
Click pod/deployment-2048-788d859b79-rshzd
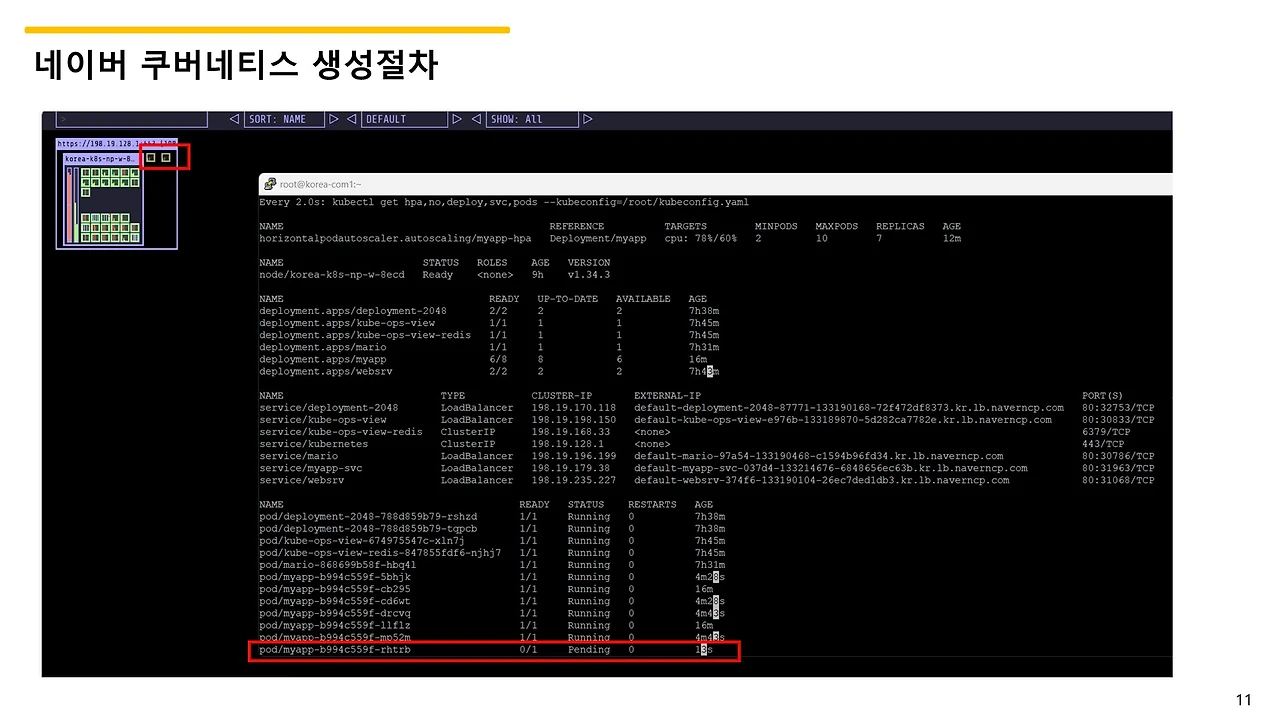click(368, 517)
